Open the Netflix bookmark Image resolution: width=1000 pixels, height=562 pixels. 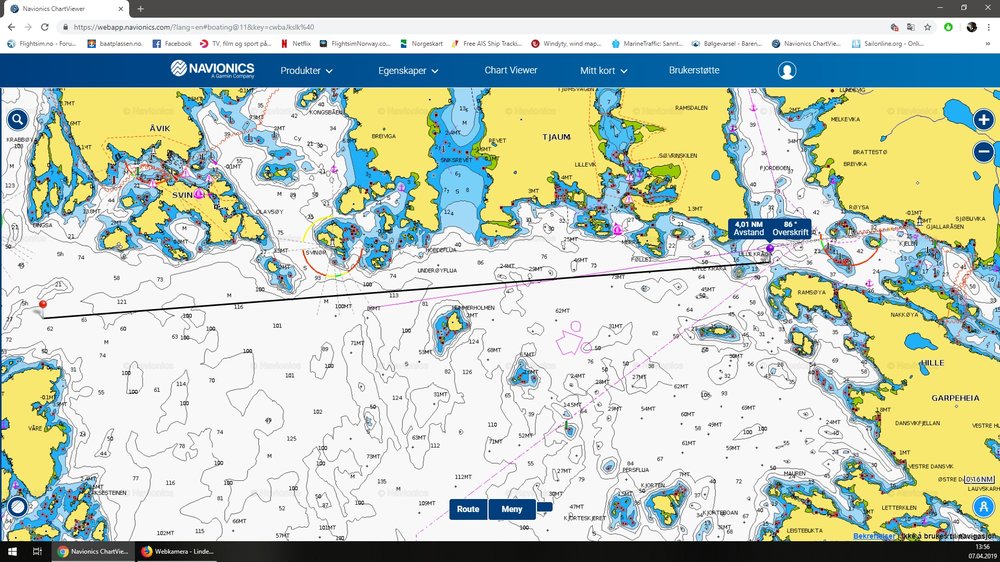pyautogui.click(x=297, y=43)
